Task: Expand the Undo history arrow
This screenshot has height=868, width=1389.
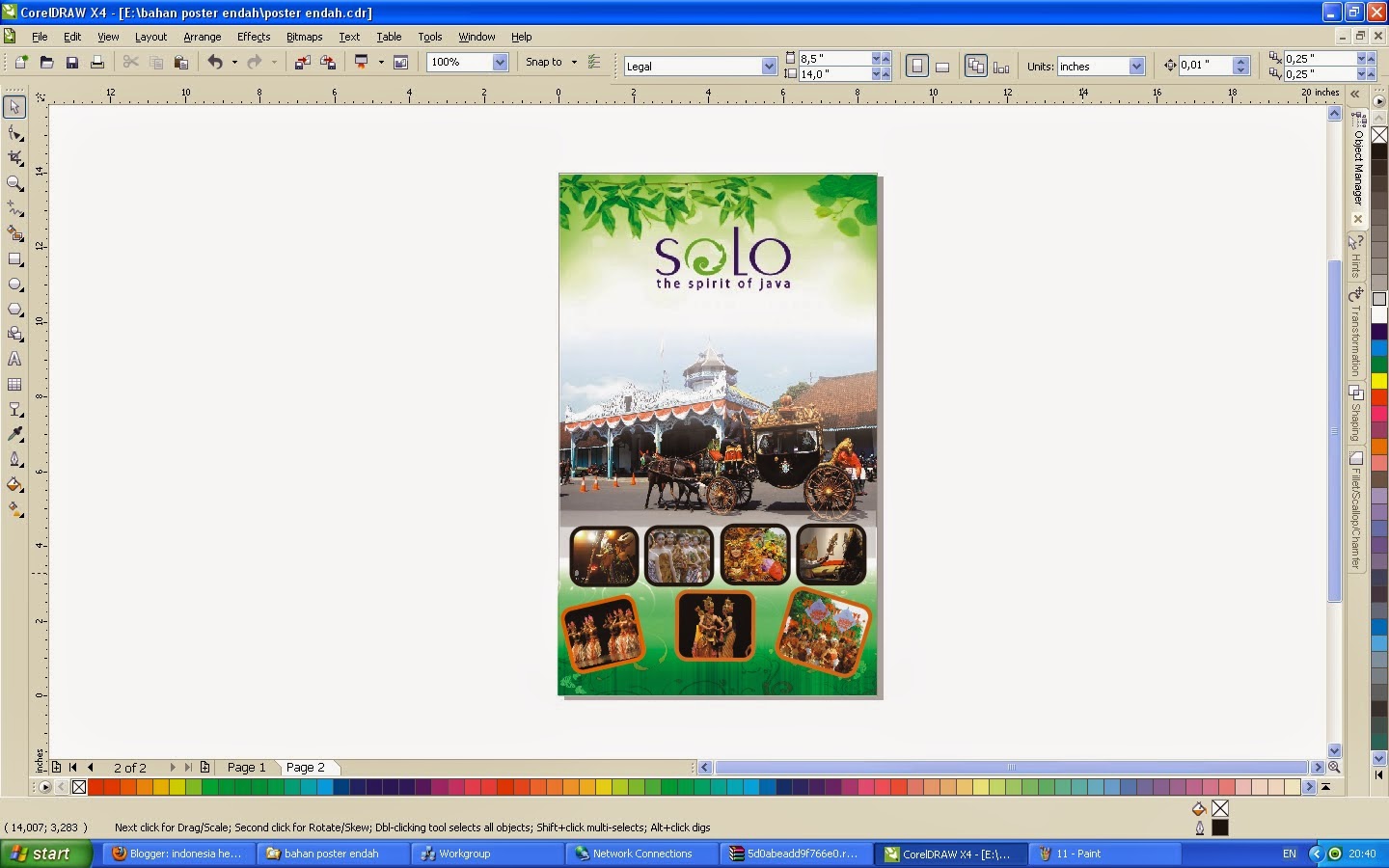Action: pyautogui.click(x=234, y=62)
